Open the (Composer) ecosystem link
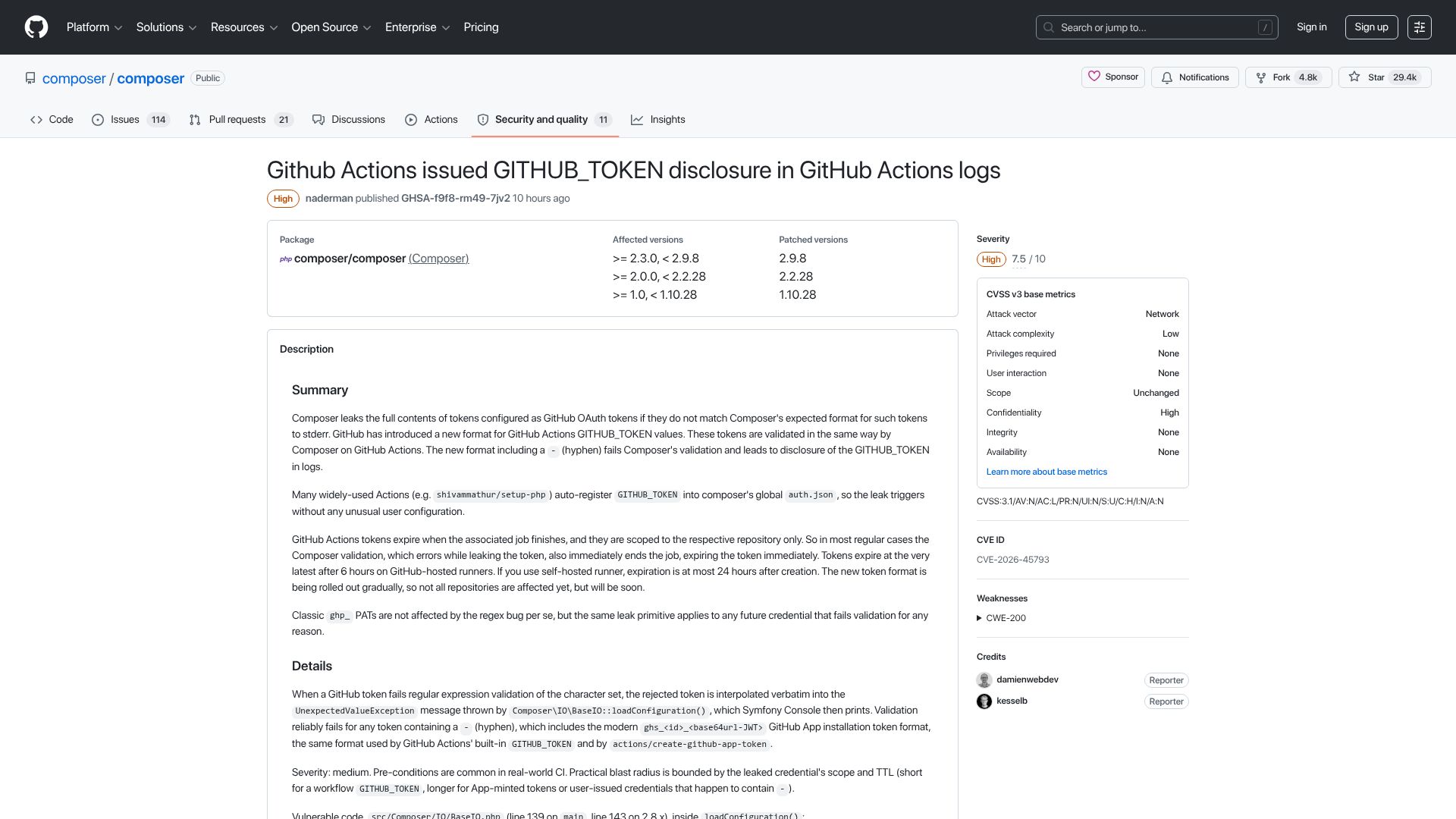This screenshot has width=1456, height=819. tap(438, 259)
